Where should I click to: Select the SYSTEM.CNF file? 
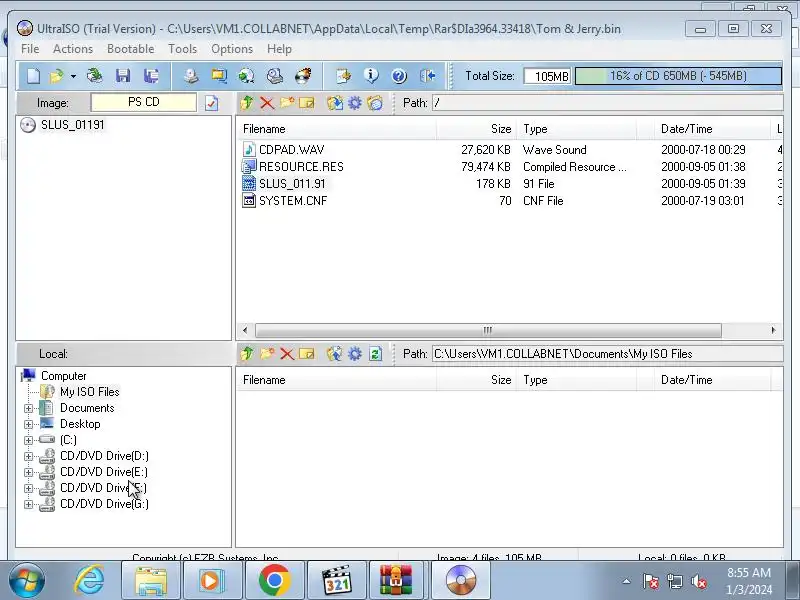click(293, 201)
